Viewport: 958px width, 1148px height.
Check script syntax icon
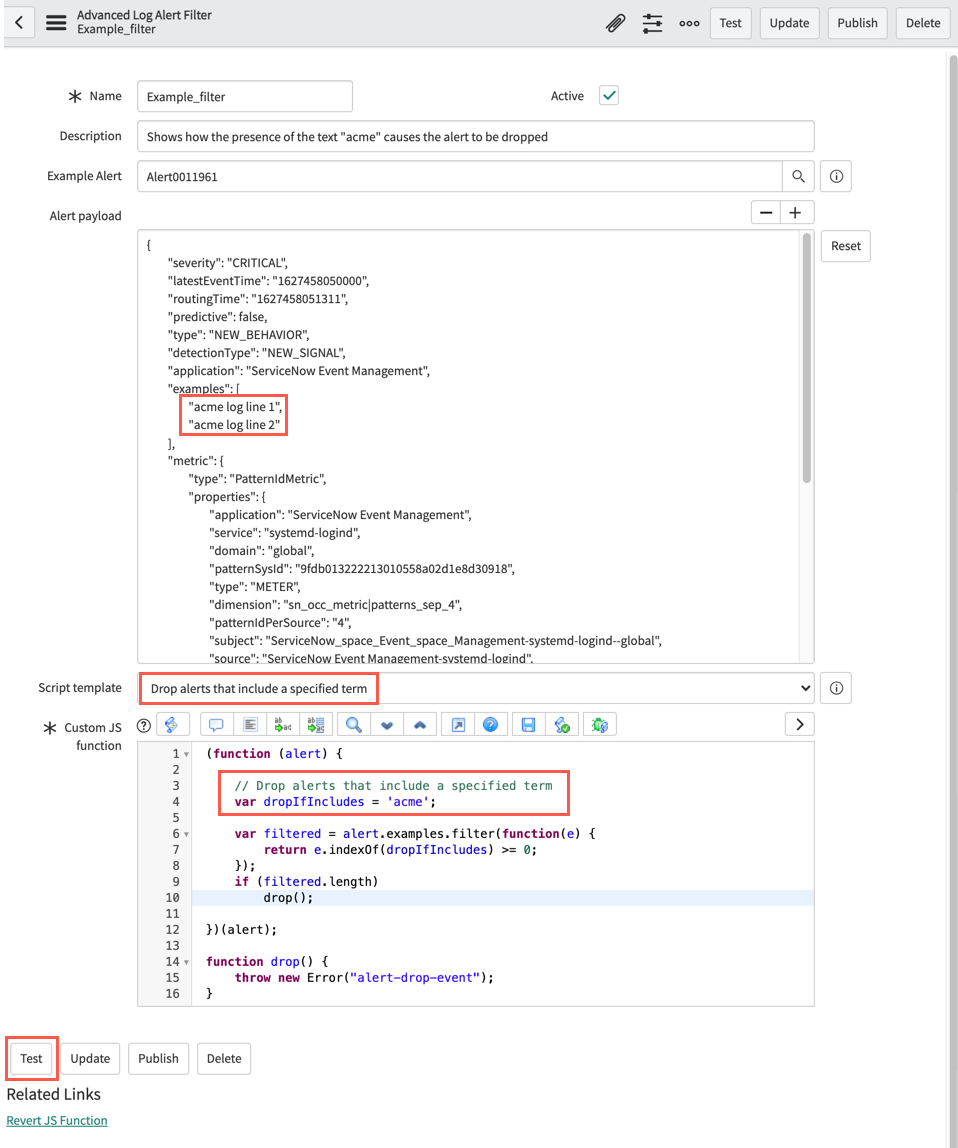click(562, 725)
